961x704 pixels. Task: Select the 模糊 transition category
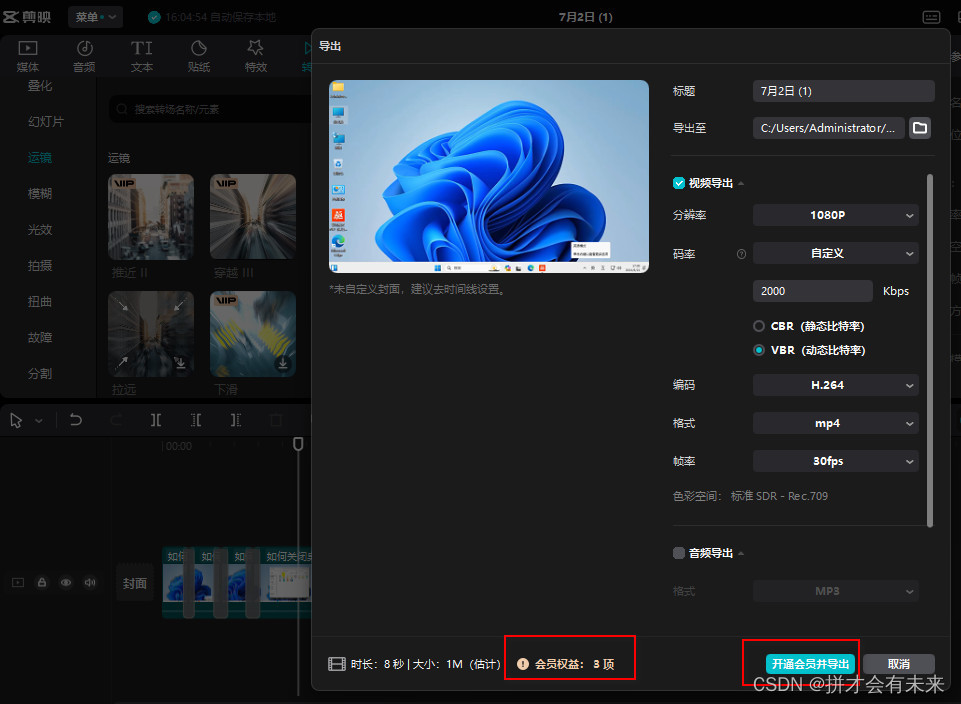pyautogui.click(x=40, y=194)
